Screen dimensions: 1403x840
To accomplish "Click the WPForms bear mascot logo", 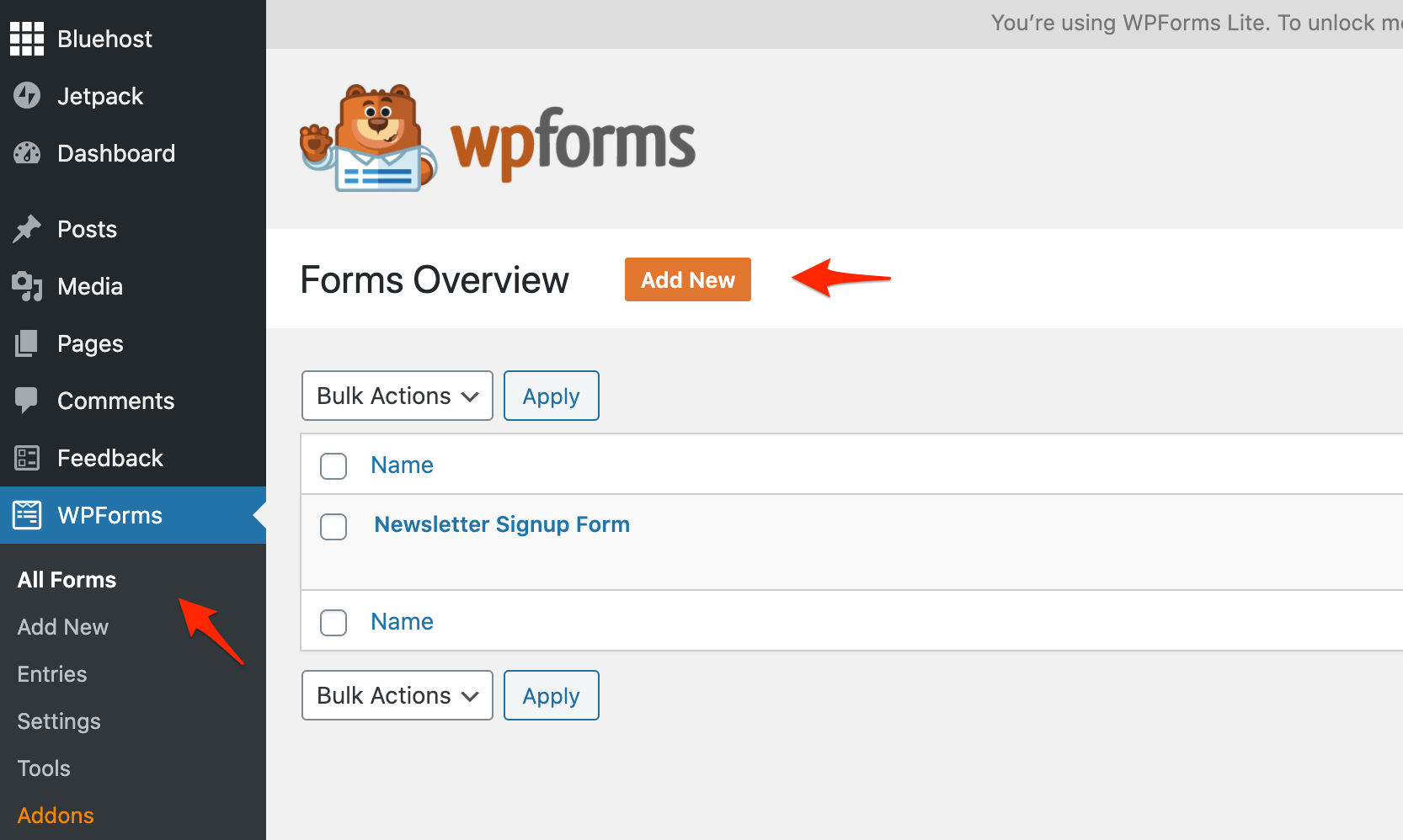I will point(369,139).
